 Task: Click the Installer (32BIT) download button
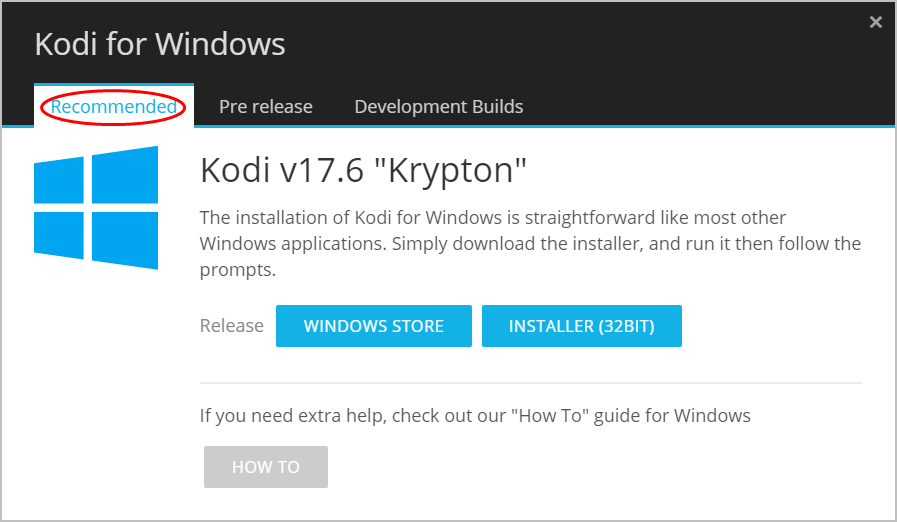[x=582, y=326]
